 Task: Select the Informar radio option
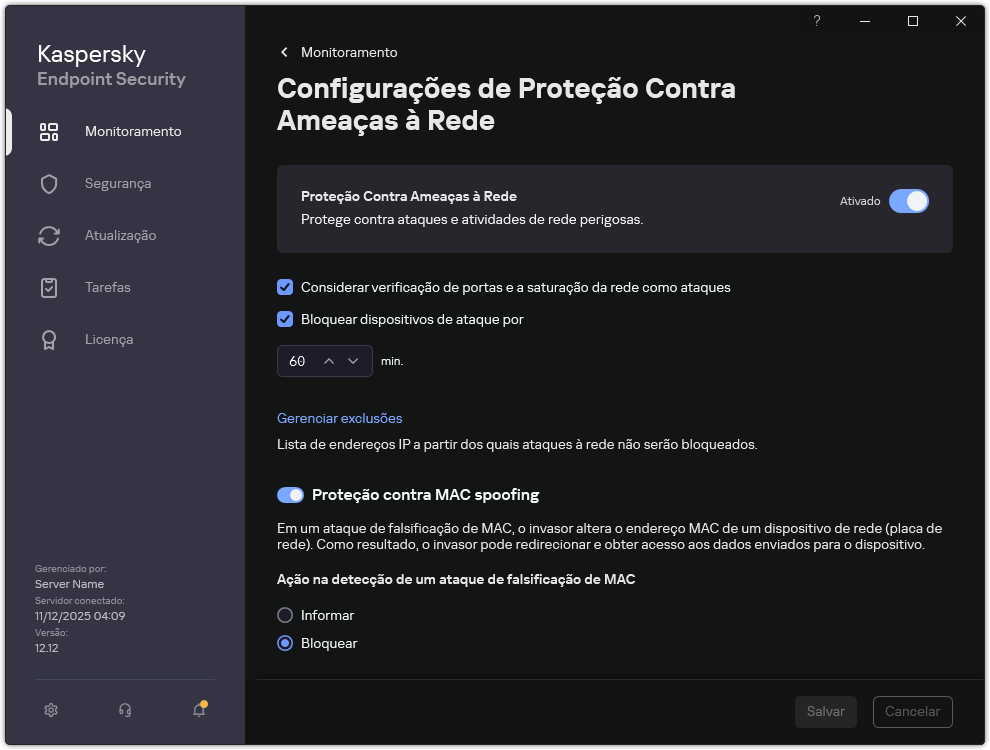coord(285,615)
